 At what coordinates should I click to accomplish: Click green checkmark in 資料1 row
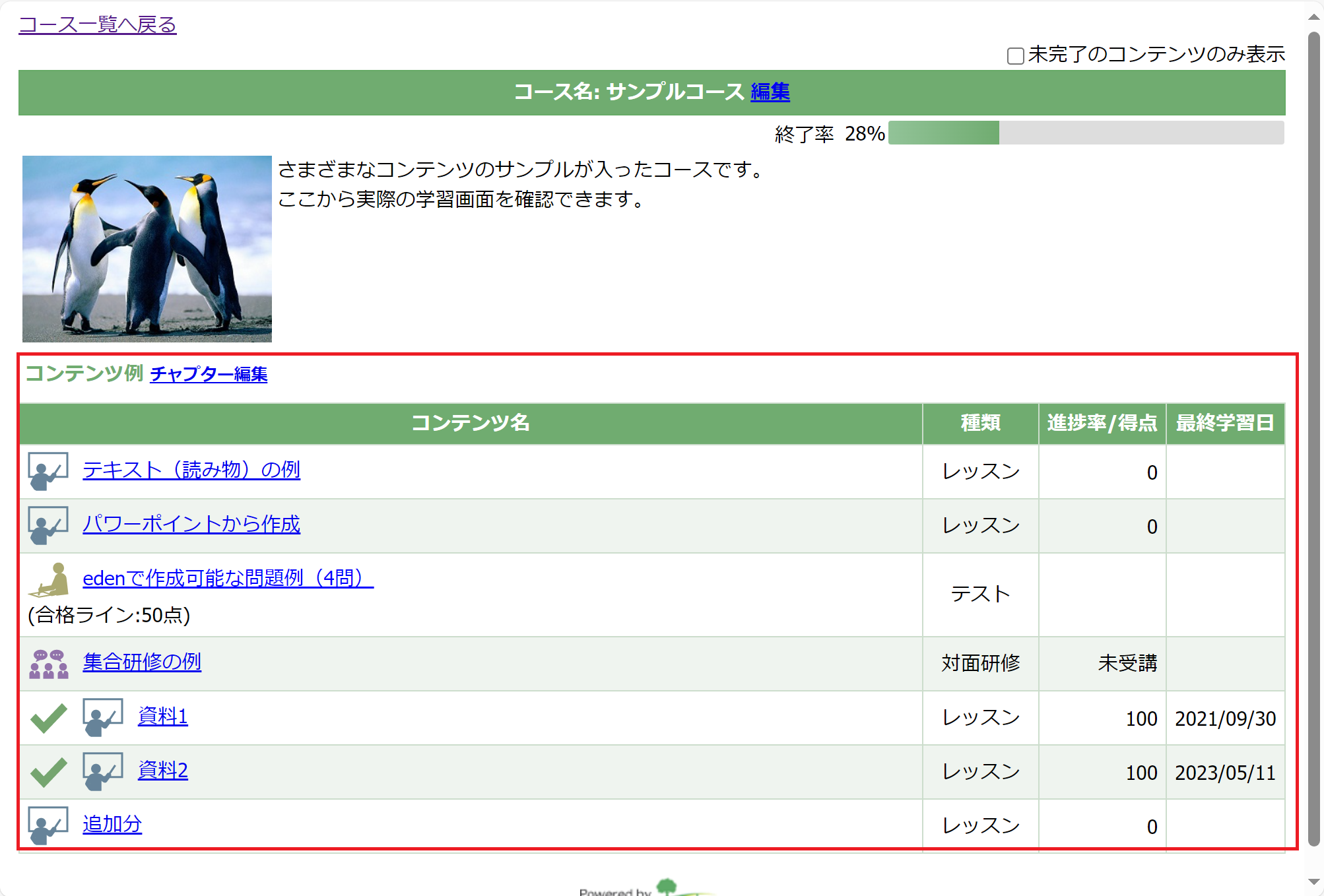tap(48, 718)
